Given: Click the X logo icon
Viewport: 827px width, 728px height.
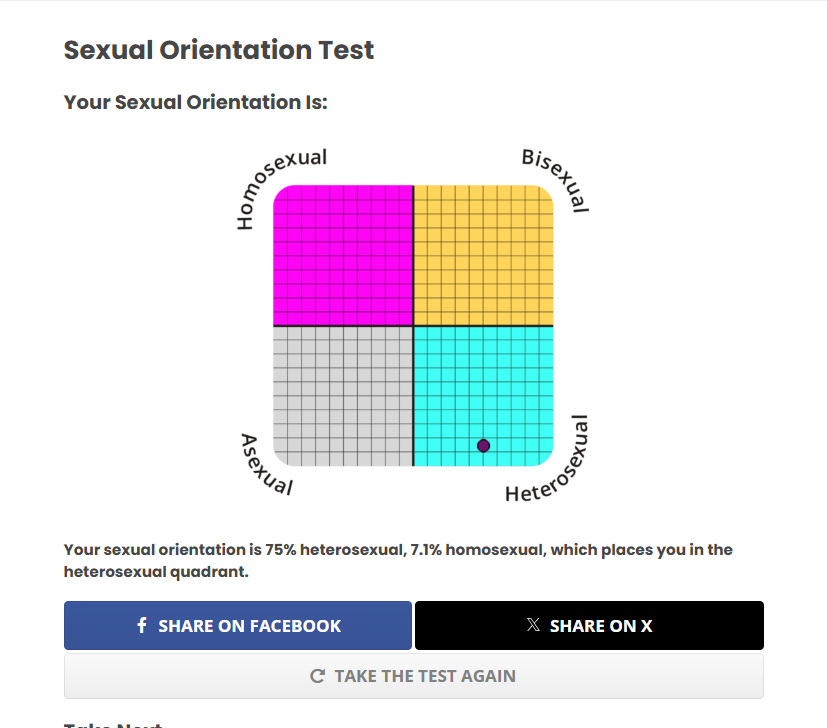Looking at the screenshot, I should pos(533,625).
